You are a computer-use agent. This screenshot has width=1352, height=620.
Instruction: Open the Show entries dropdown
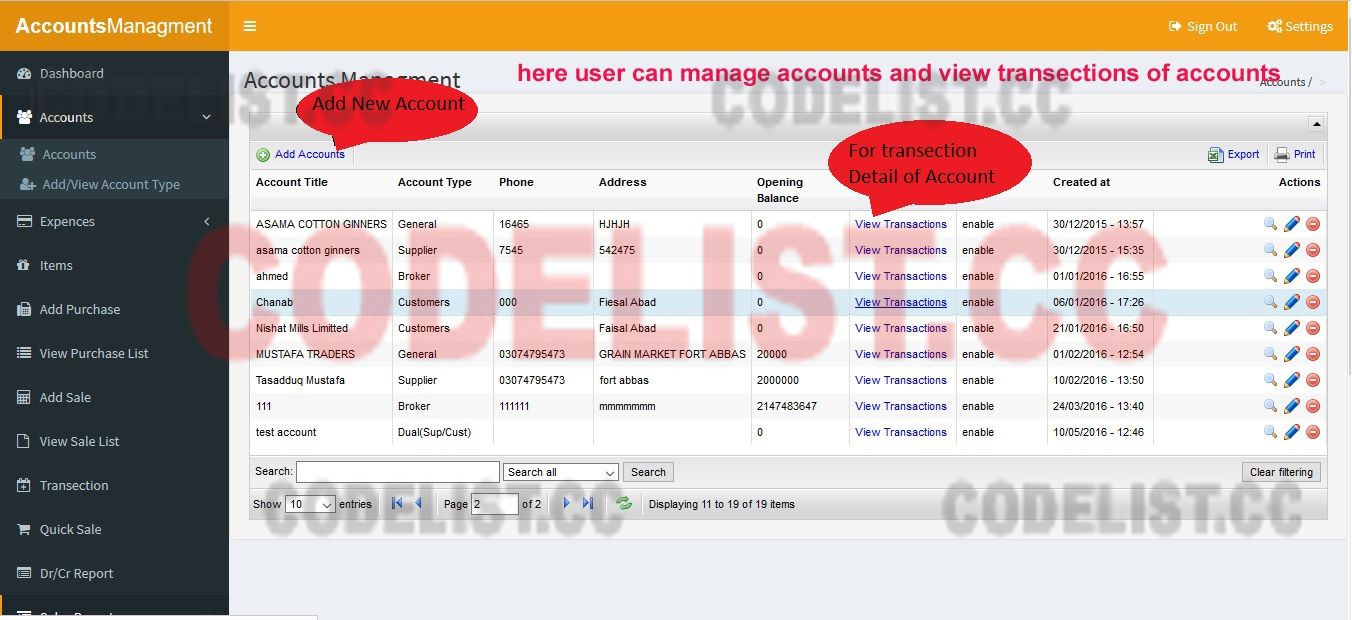pyautogui.click(x=310, y=504)
